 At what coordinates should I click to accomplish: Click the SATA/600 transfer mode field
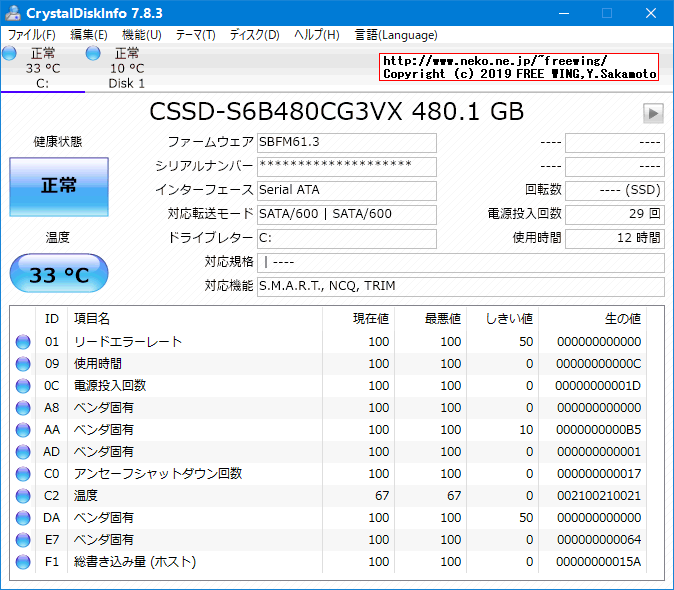[347, 215]
